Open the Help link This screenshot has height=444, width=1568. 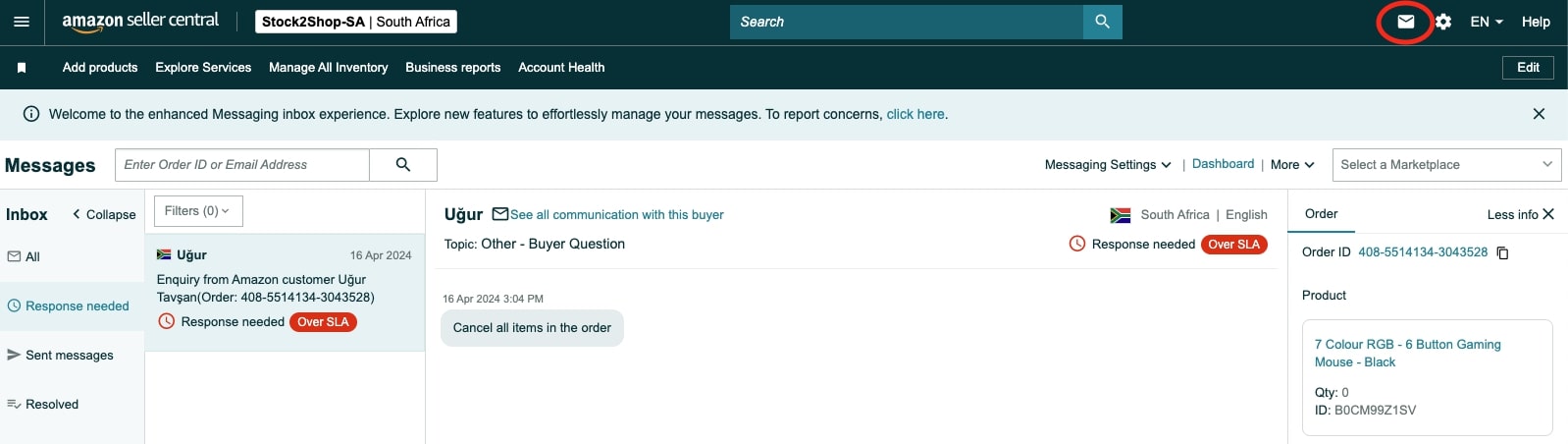tap(1536, 22)
